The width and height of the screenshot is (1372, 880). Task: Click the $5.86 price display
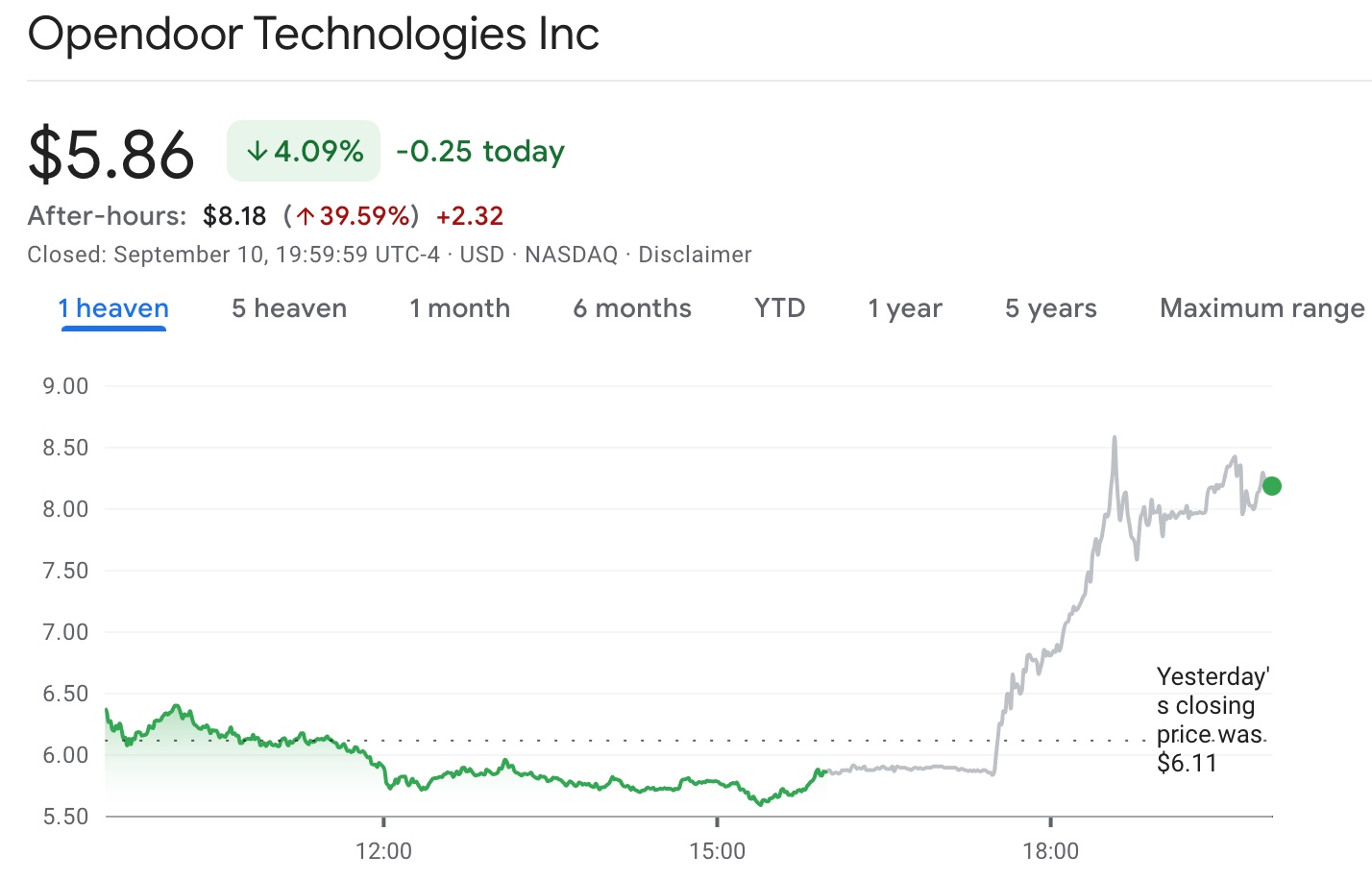110,151
